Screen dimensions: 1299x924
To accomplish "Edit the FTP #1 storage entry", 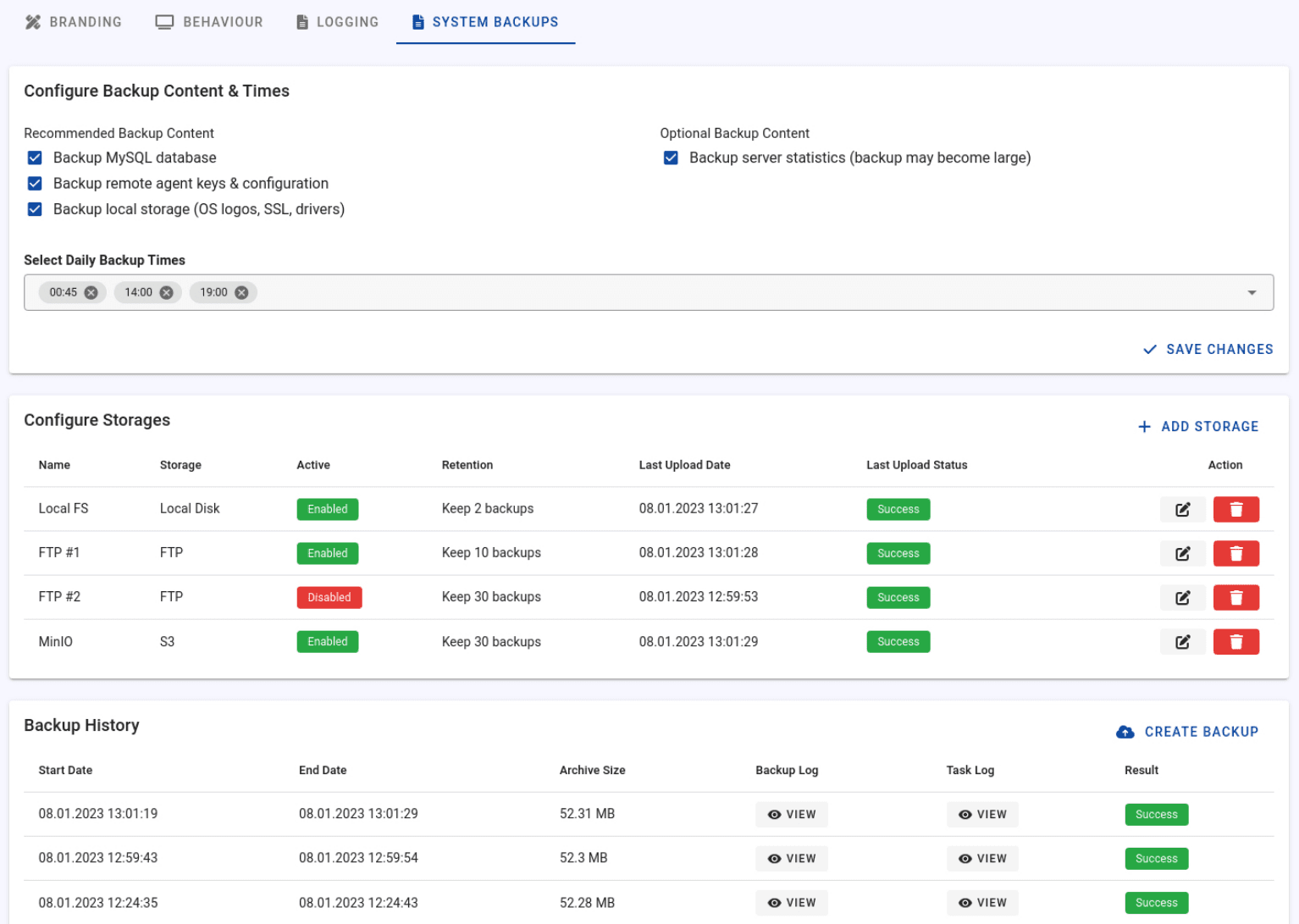I will [x=1182, y=553].
